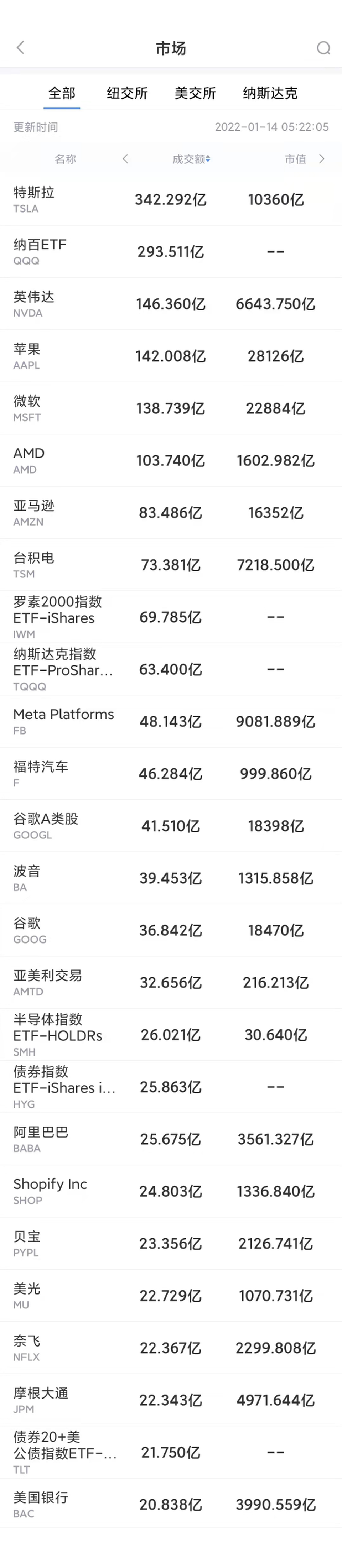This screenshot has height=1568, width=342.
Task: Open the 美国银行 BAC row
Action: point(171,1504)
